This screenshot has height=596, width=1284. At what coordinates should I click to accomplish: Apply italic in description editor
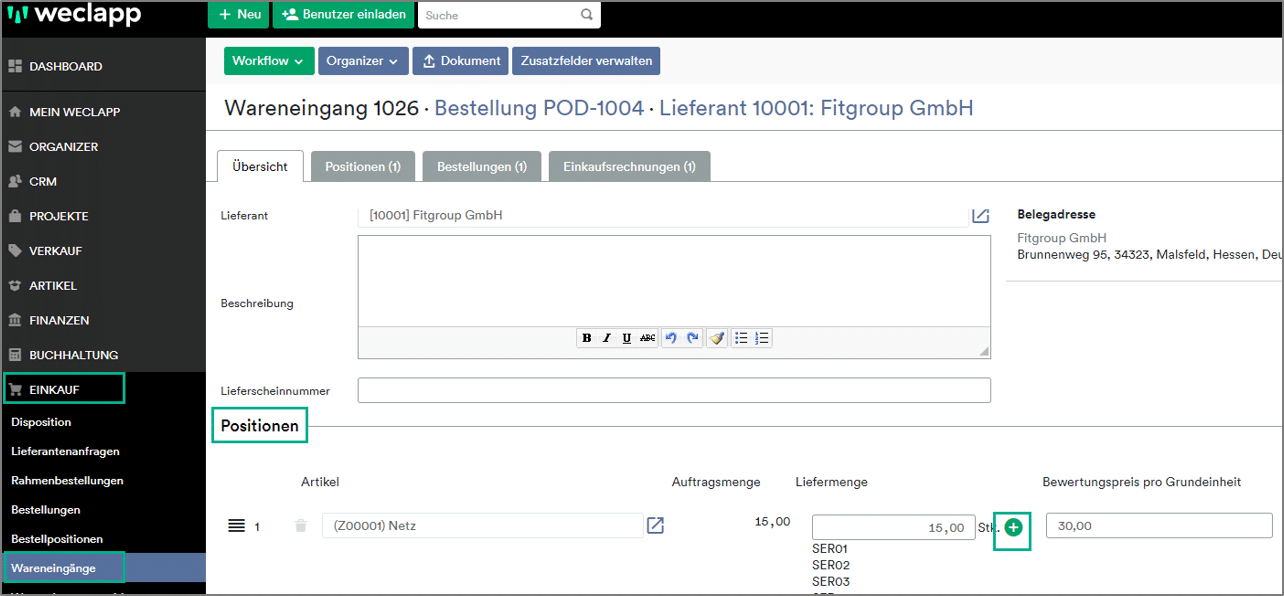tap(606, 338)
